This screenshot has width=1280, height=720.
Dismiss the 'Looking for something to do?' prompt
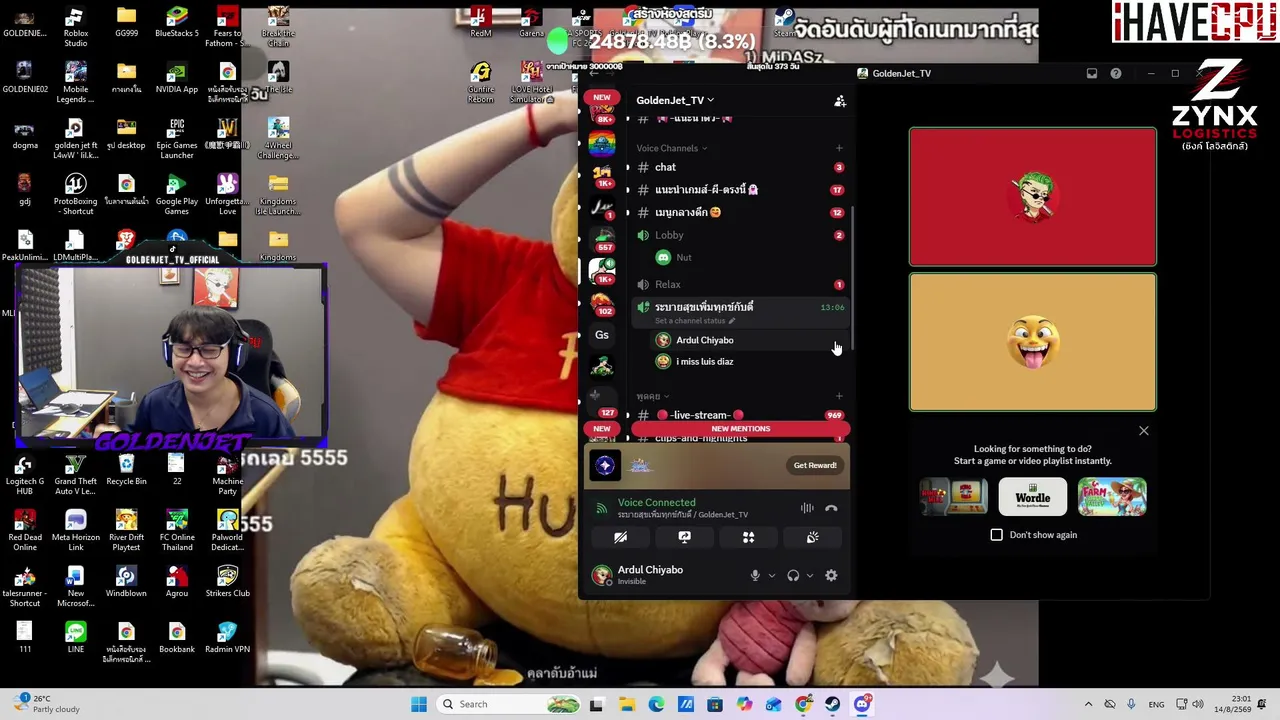[1144, 431]
